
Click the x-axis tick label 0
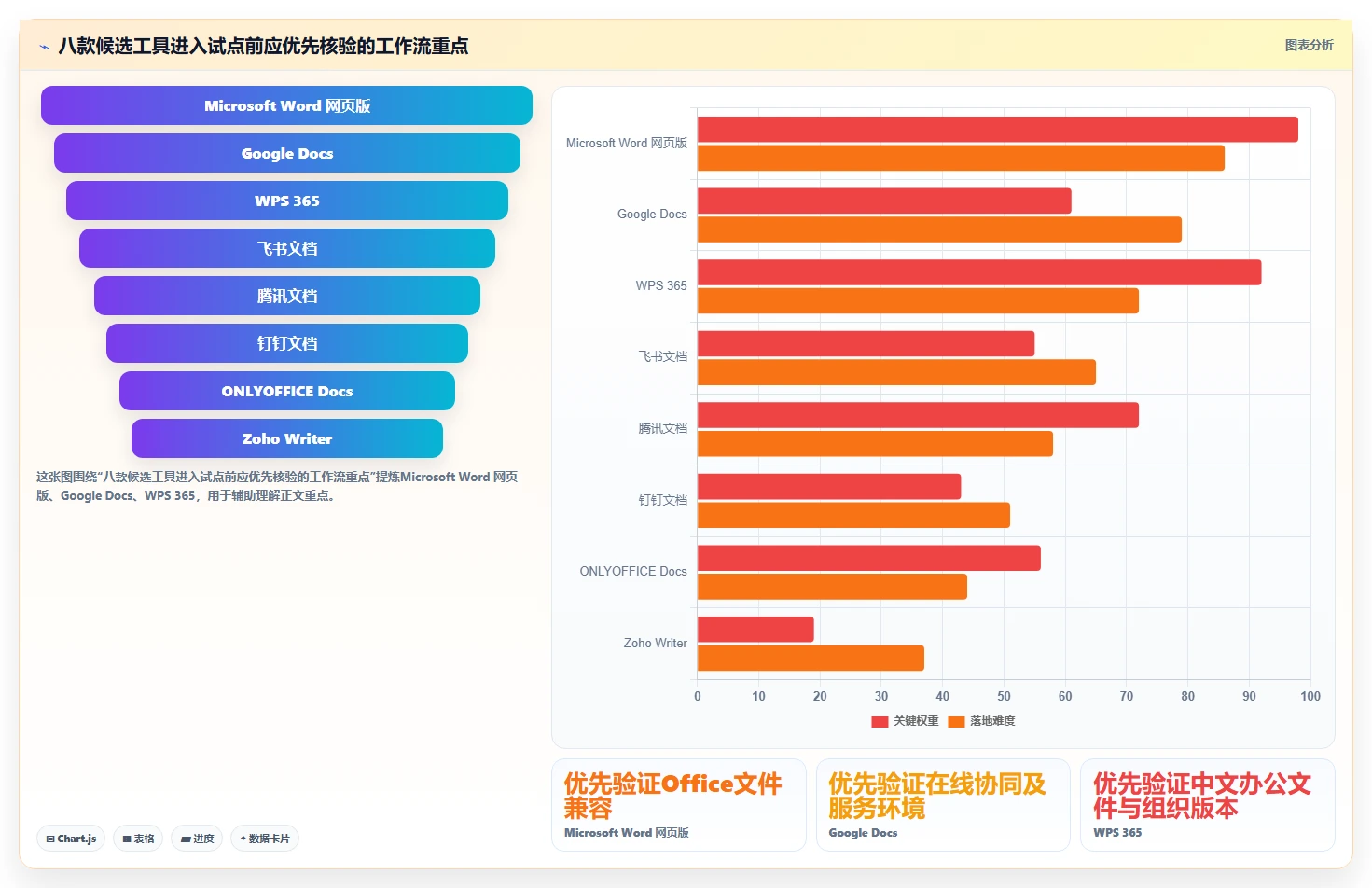(x=698, y=696)
